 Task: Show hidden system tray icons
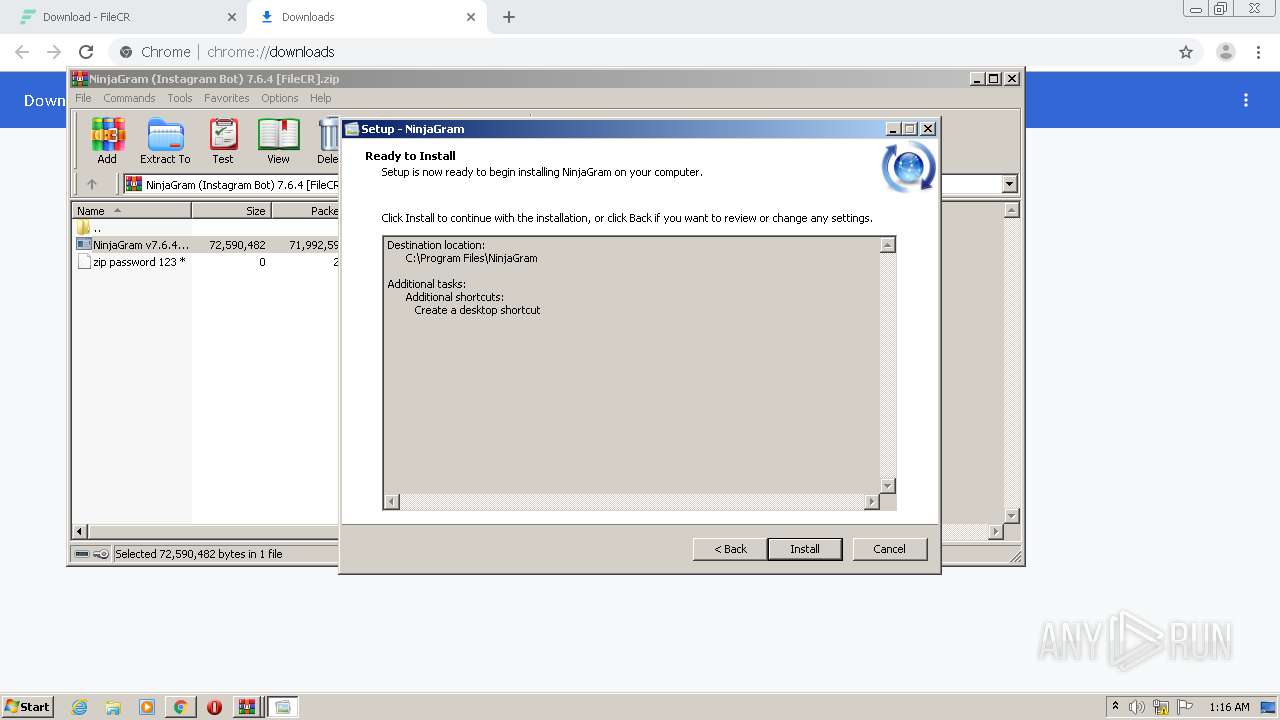click(x=1115, y=707)
